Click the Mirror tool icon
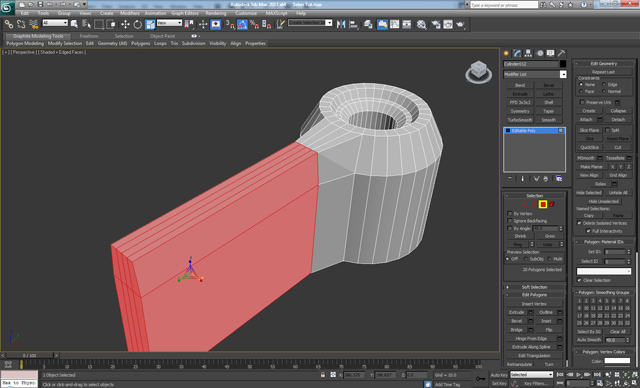 point(341,24)
